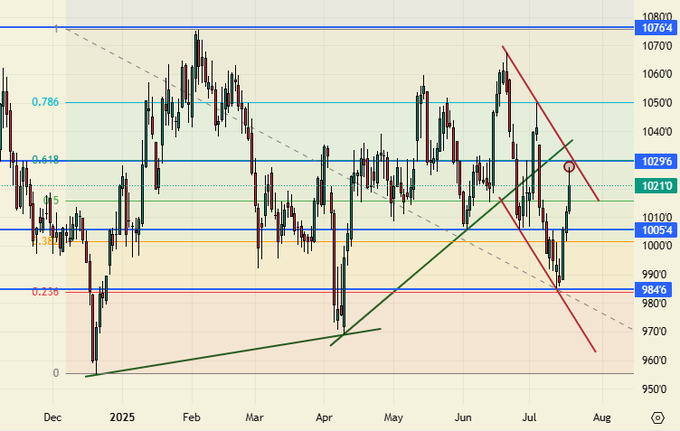
Task: Click the Aug label on time axis
Action: [601, 416]
